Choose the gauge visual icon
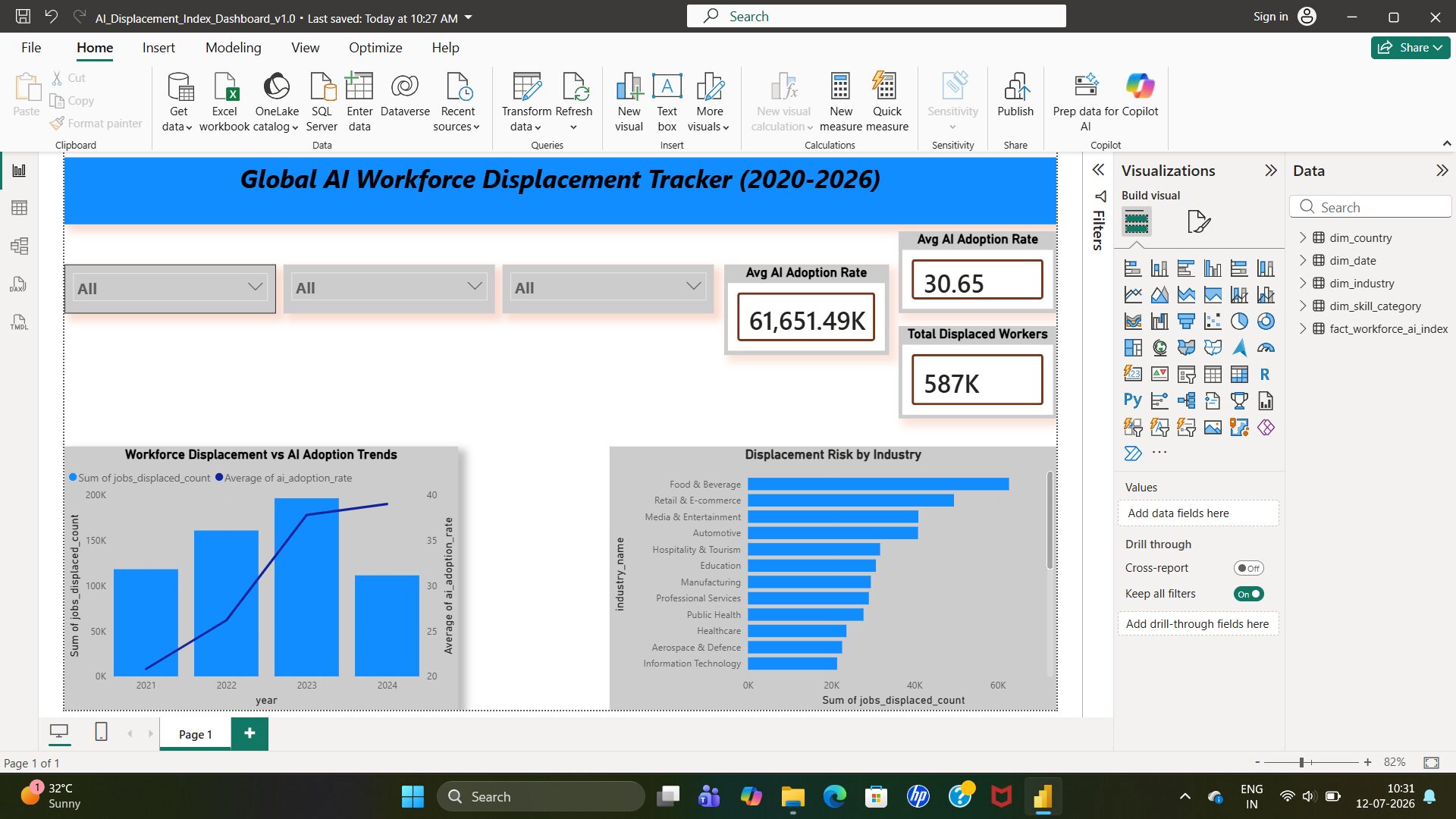Viewport: 1456px width, 819px height. coord(1266,348)
